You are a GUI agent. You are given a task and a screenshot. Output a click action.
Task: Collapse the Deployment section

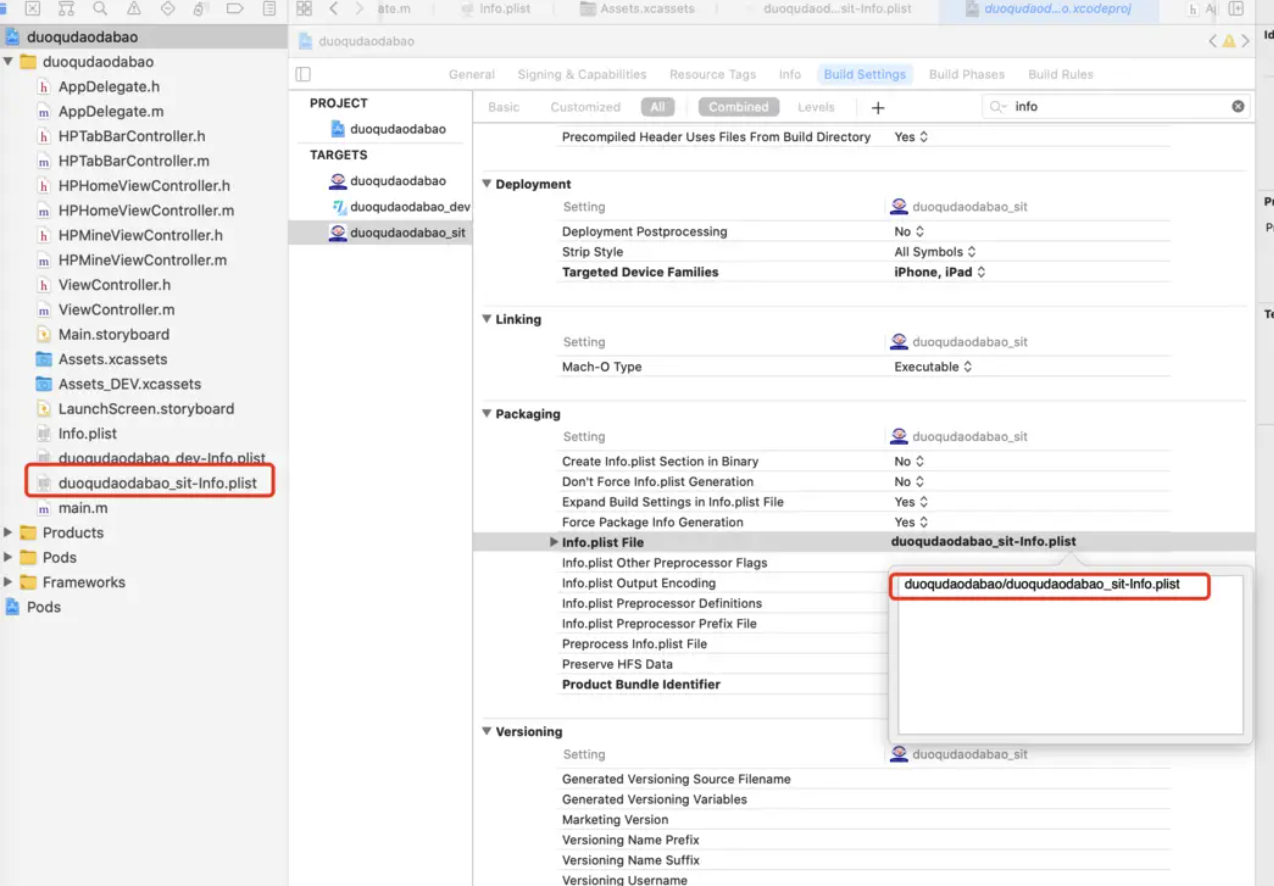pos(487,184)
